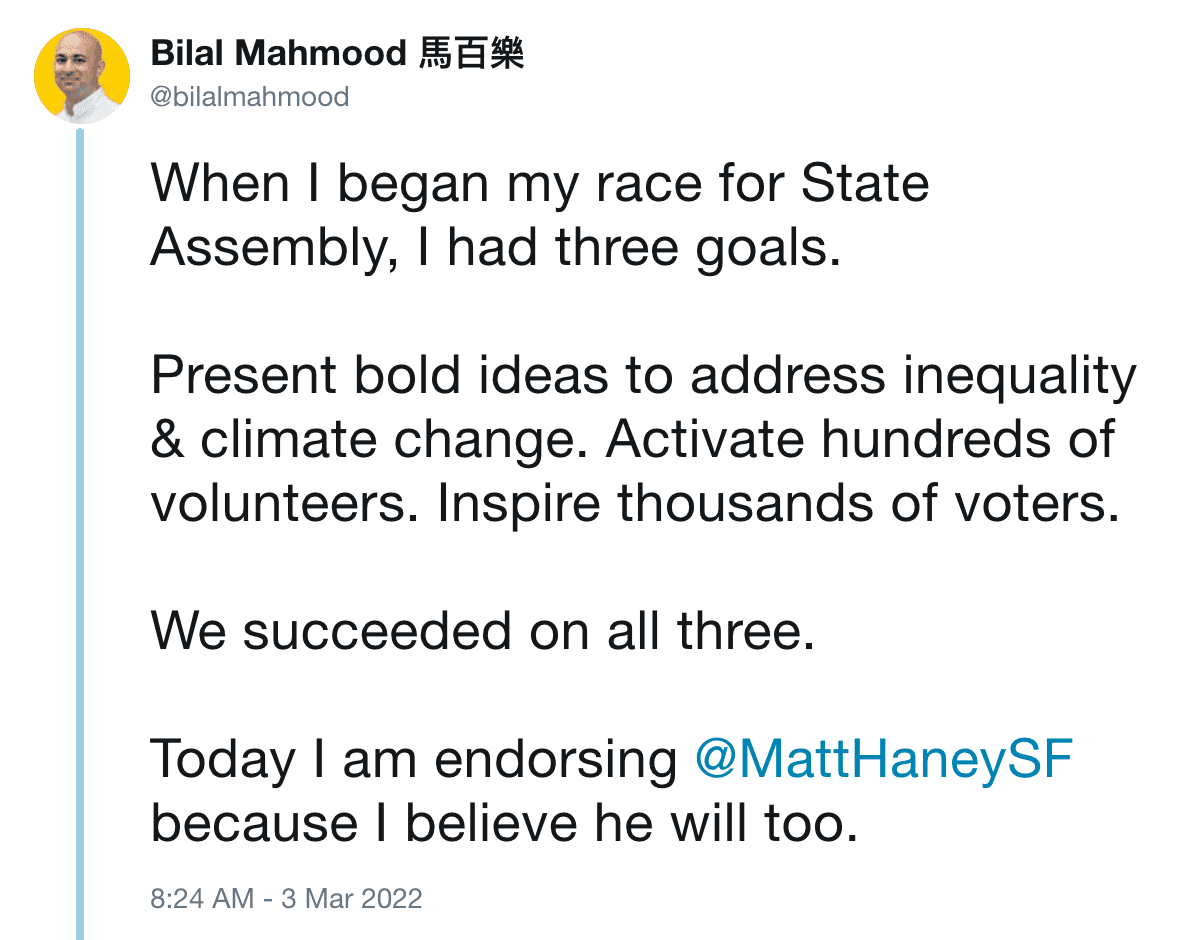Click the sentence 'We succeeded on all three.'

tap(483, 632)
